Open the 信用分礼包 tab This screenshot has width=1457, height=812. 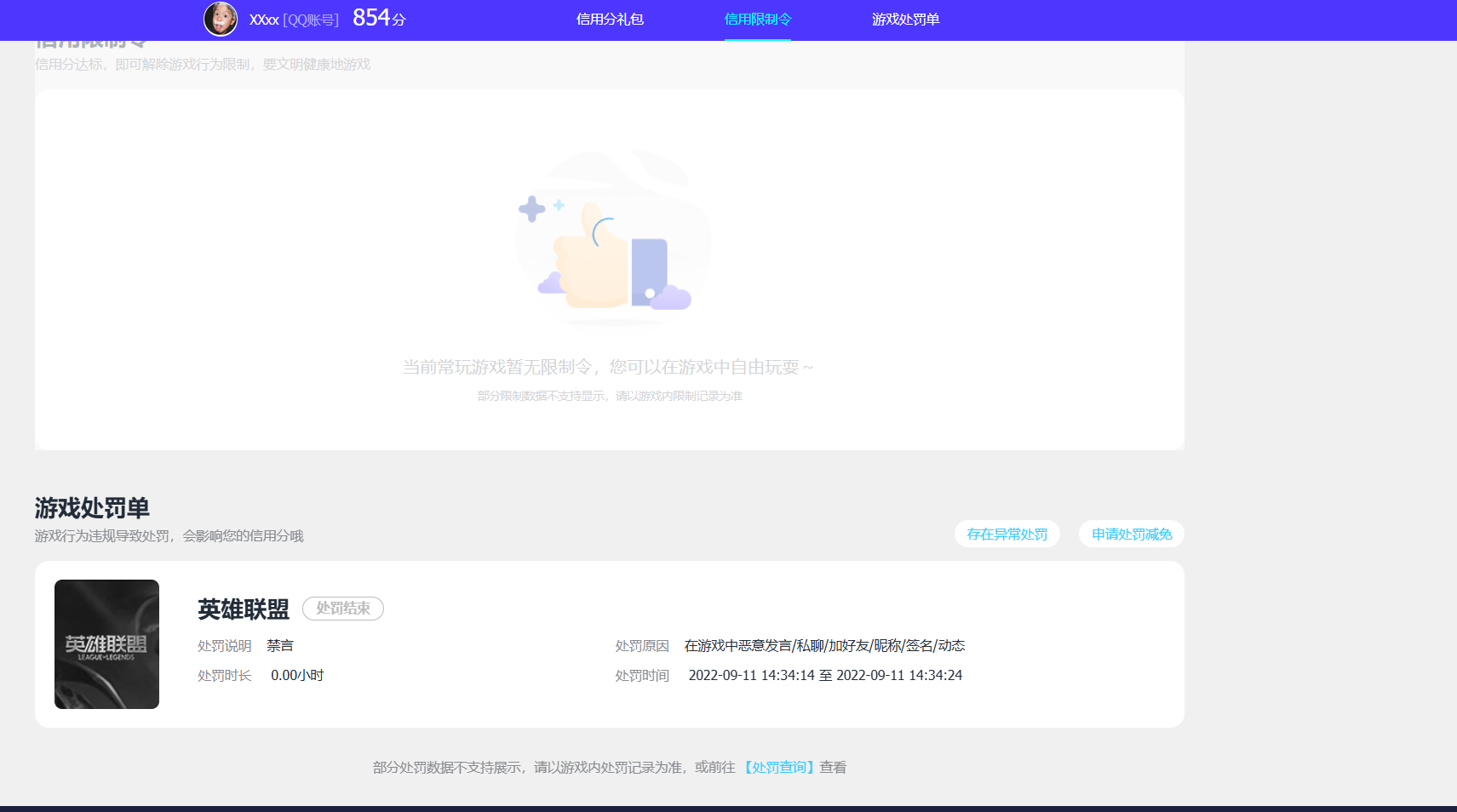pos(610,20)
